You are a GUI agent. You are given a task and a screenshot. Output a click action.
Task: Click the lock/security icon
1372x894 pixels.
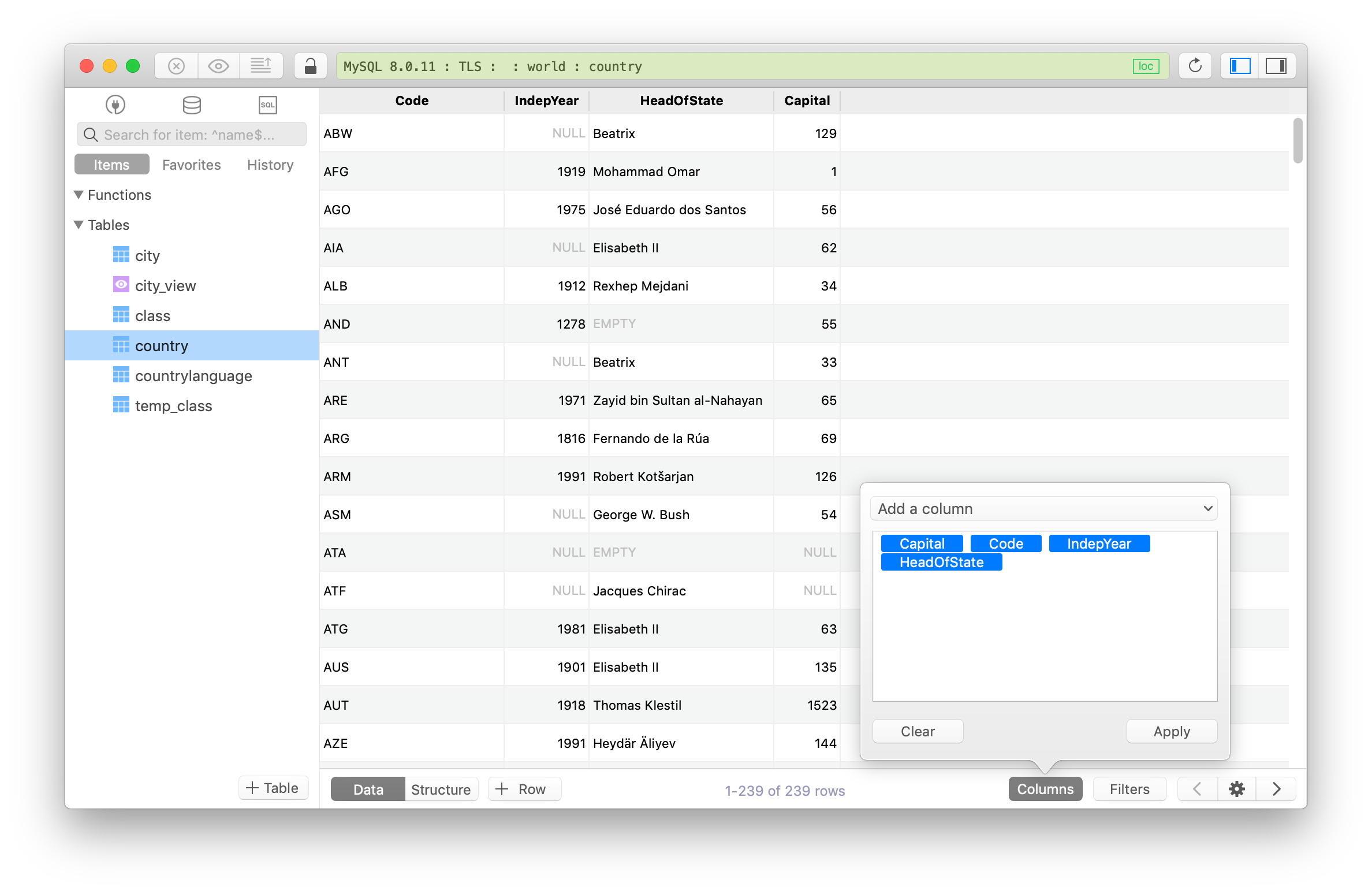click(x=308, y=66)
